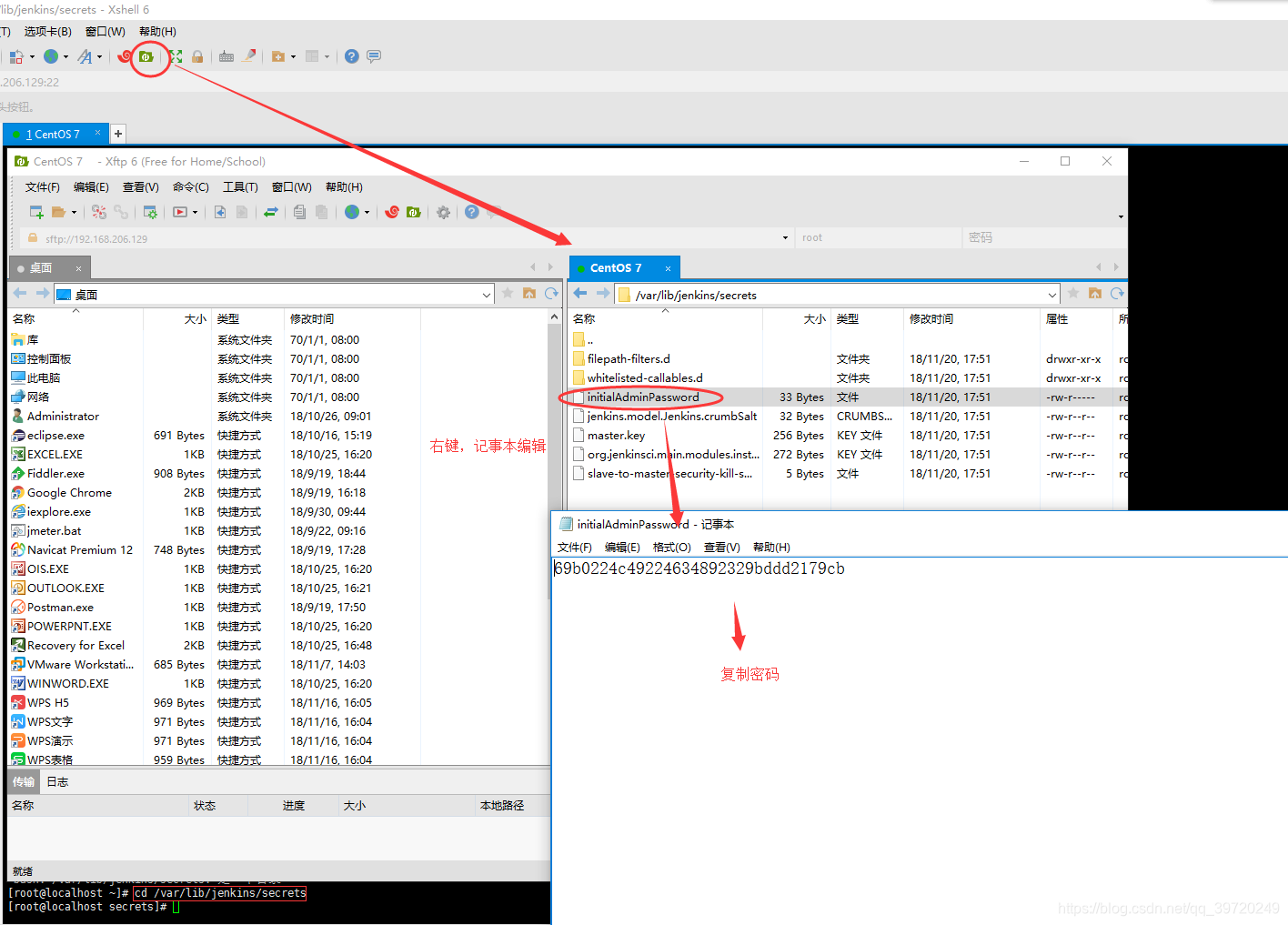Refresh the local desktop pane
The height and width of the screenshot is (925, 1288).
551,293
